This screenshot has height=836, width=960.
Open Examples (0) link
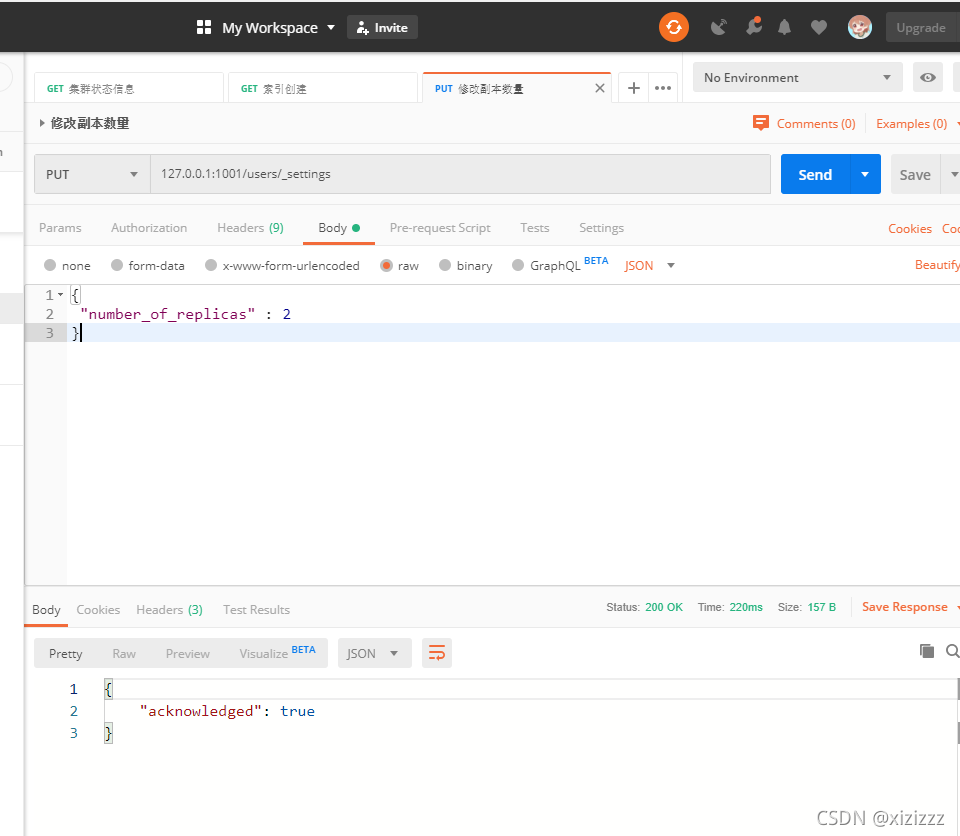pos(911,123)
